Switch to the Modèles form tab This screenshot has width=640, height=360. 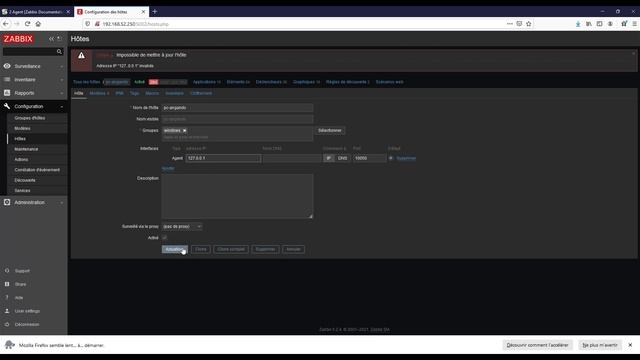99,93
